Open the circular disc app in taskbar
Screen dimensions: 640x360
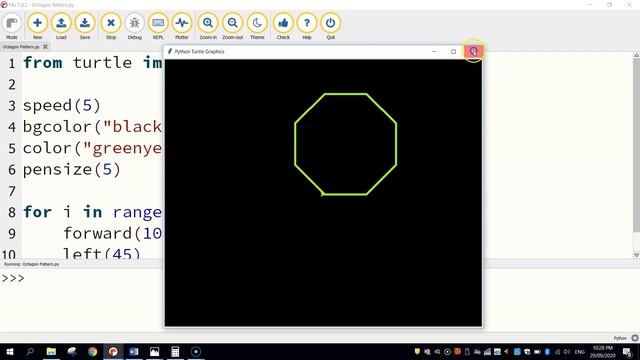point(196,351)
